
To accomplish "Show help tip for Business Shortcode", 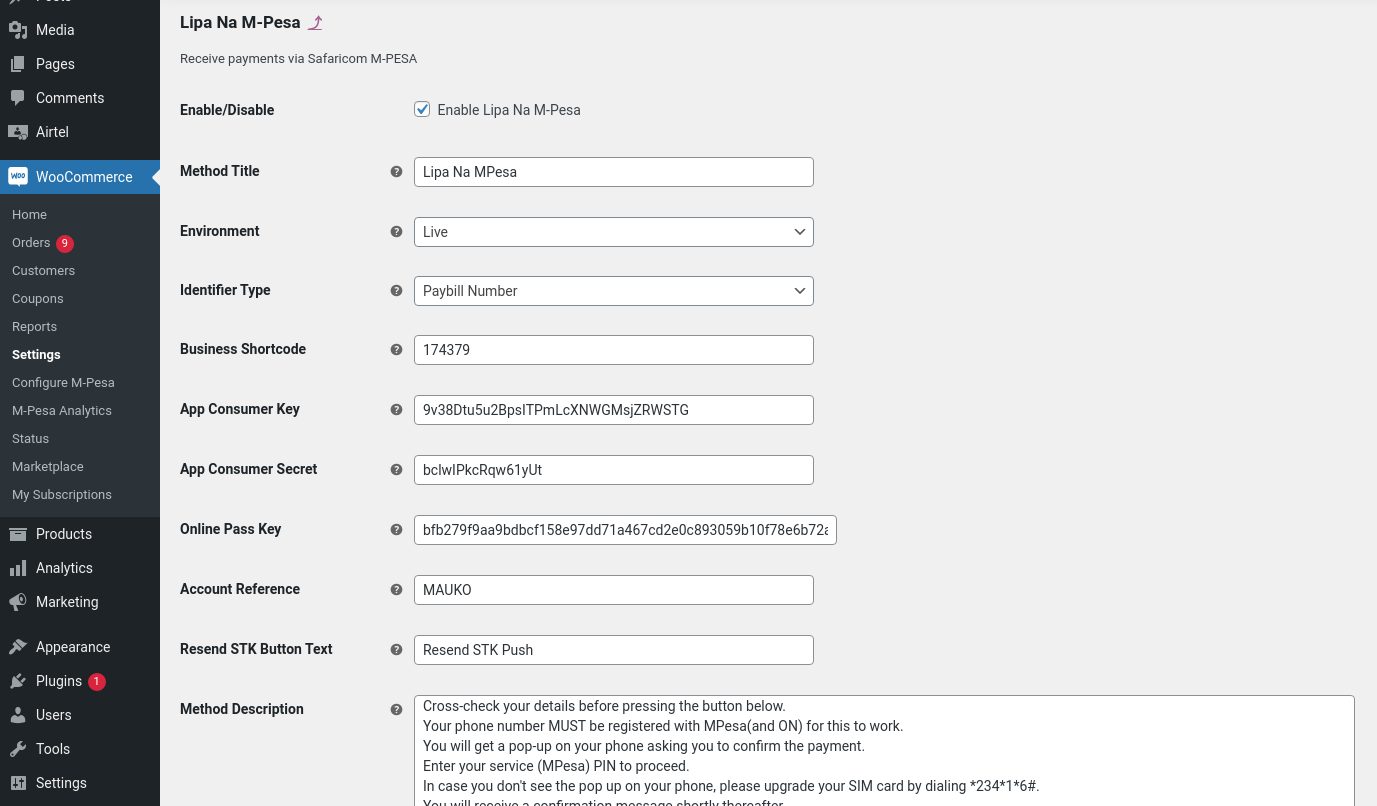I will click(396, 349).
